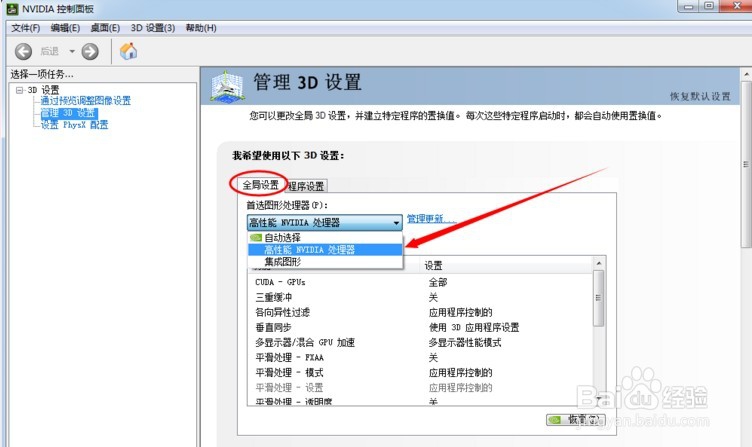The image size is (752, 447).
Task: Click the 管理 3D 设置 header icon
Action: [x=226, y=86]
